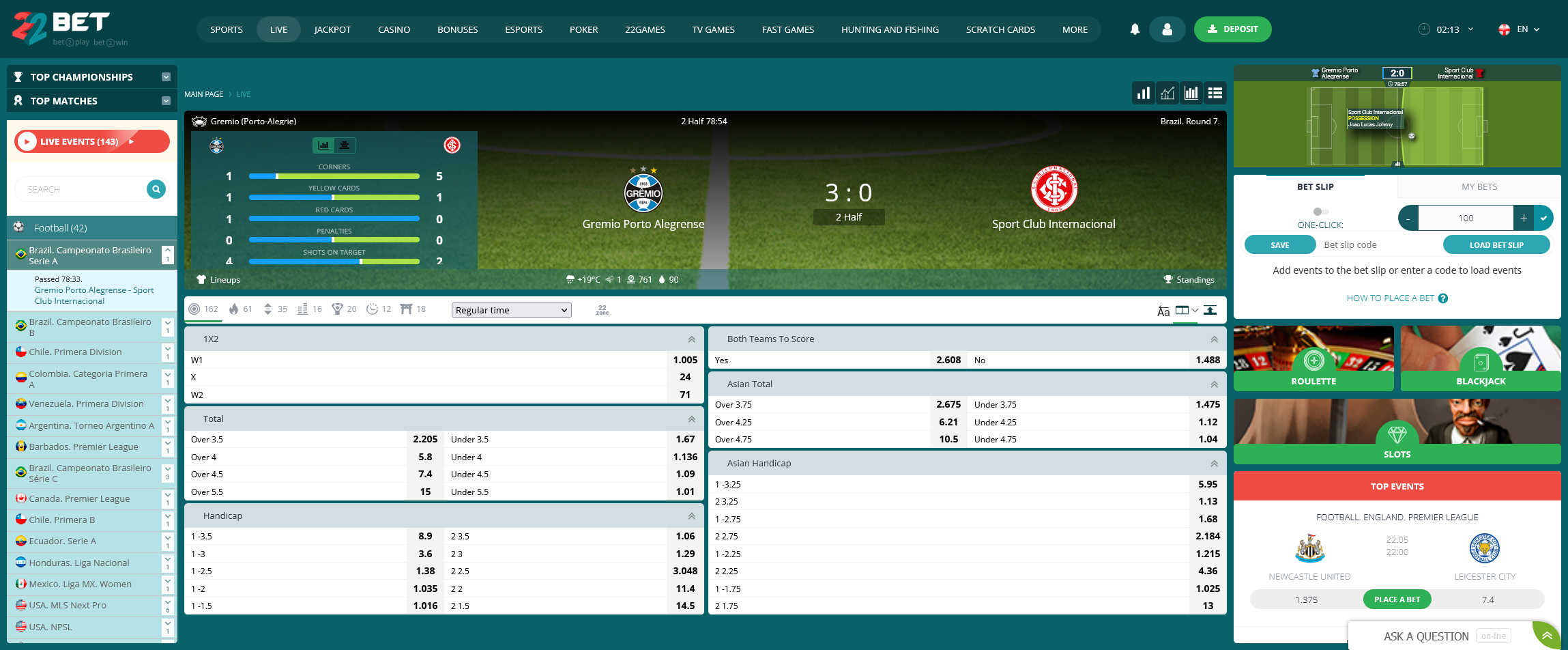
Task: Go to the Main Page breadcrumb link
Action: [203, 94]
